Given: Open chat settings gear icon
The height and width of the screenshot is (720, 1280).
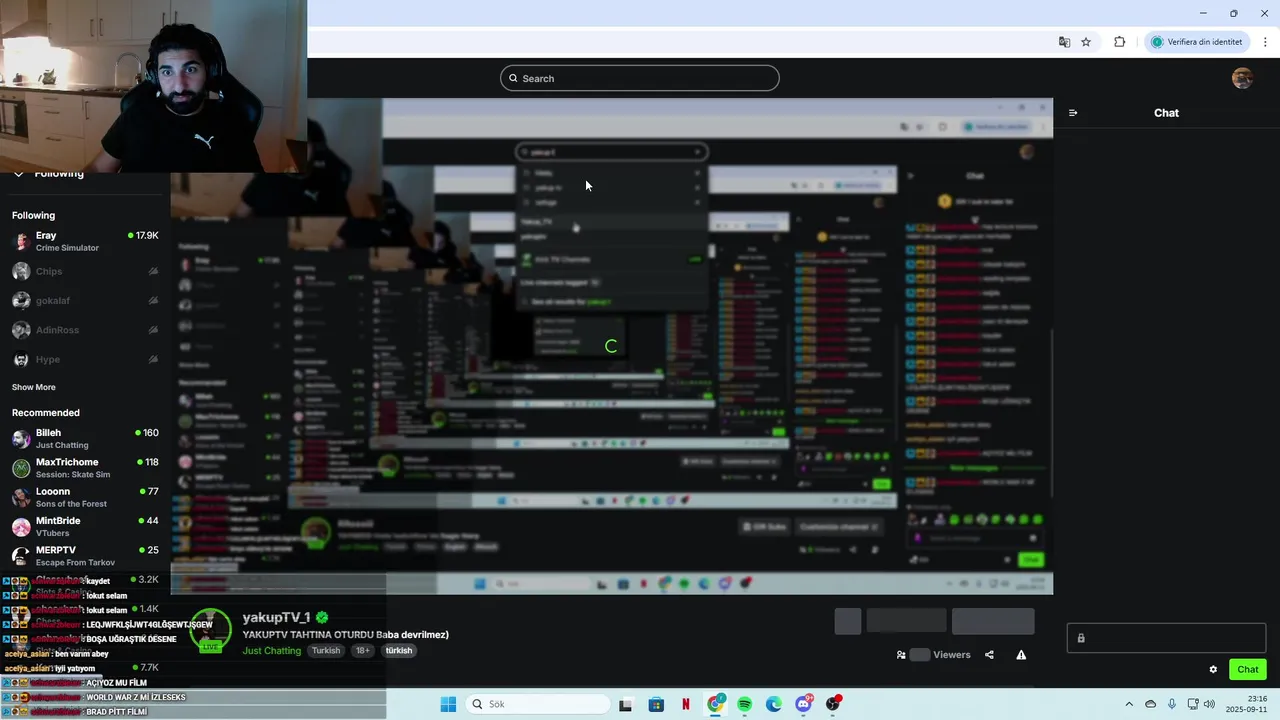Looking at the screenshot, I should click(x=1213, y=670).
